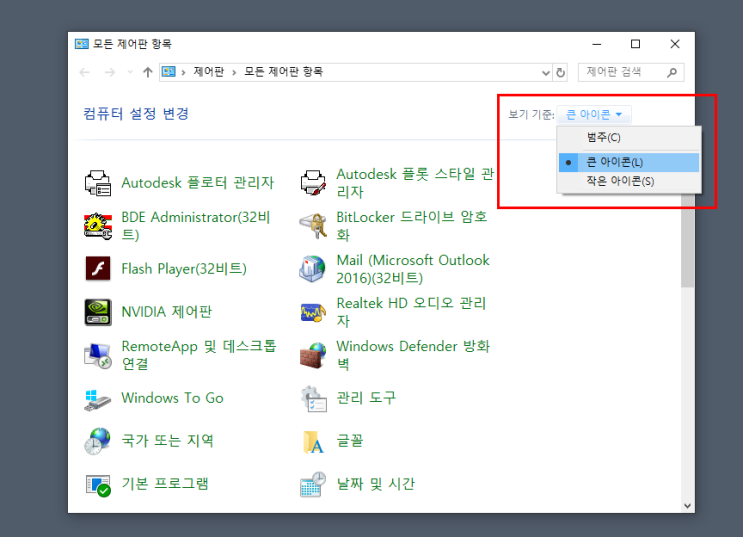743x537 pixels.
Task: Click the BDE Administrator icon
Action: (x=98, y=226)
